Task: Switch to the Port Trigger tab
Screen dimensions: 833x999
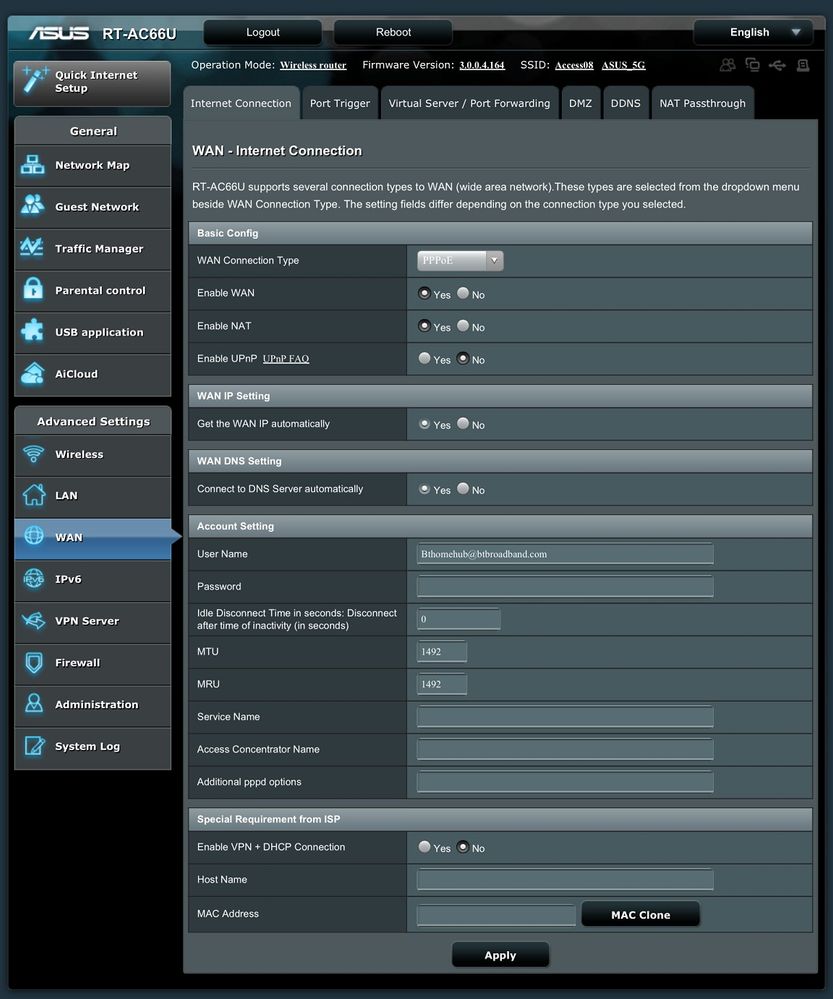Action: pyautogui.click(x=340, y=103)
